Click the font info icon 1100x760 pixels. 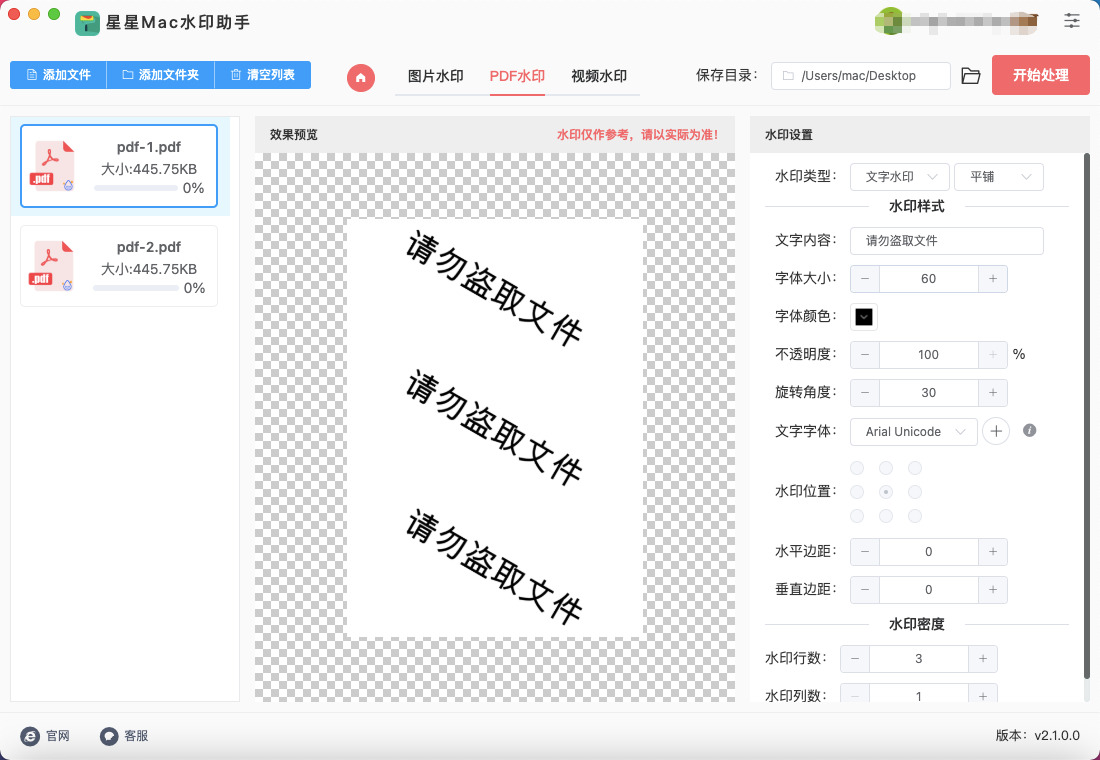1029,431
